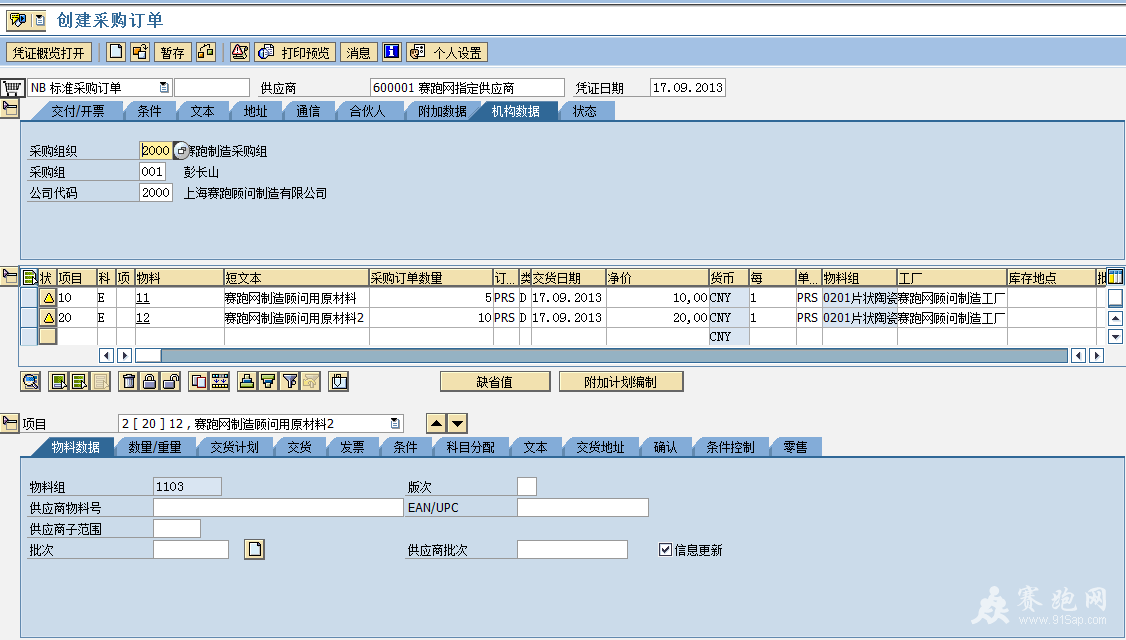1126x640 pixels.
Task: Open the 项目 item selection dropdown
Action: [395, 423]
